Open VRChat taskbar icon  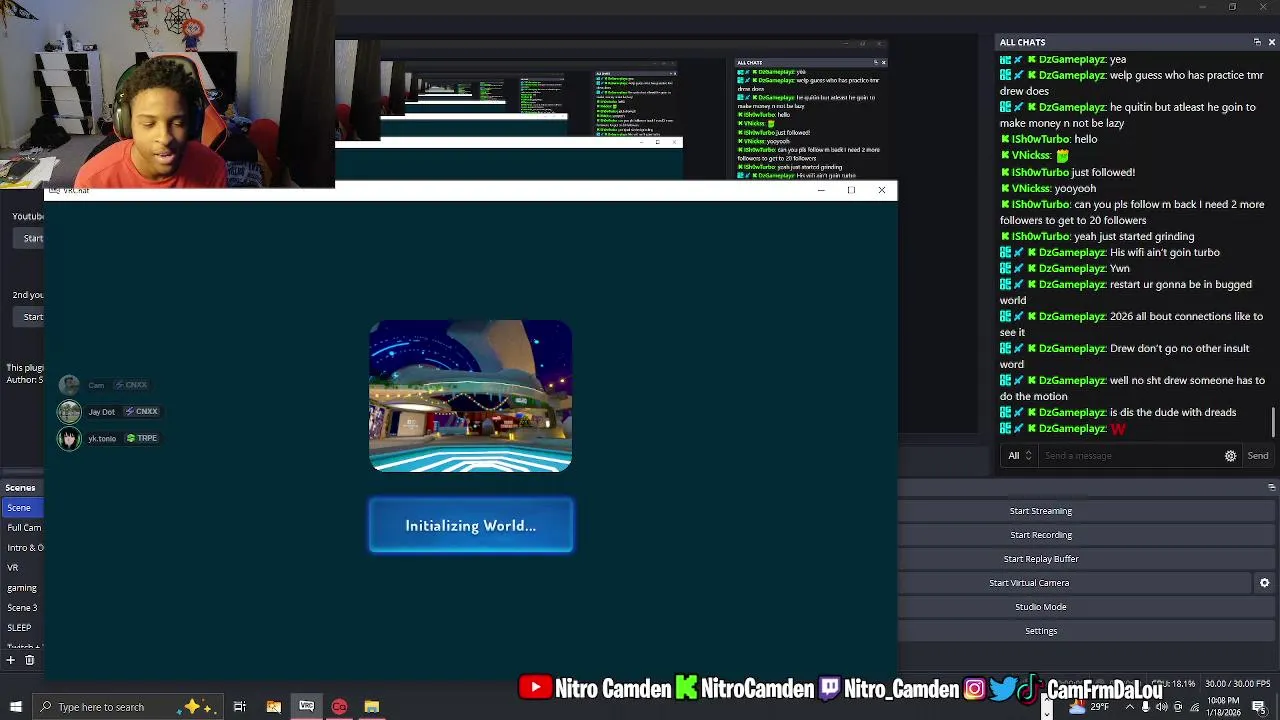306,707
